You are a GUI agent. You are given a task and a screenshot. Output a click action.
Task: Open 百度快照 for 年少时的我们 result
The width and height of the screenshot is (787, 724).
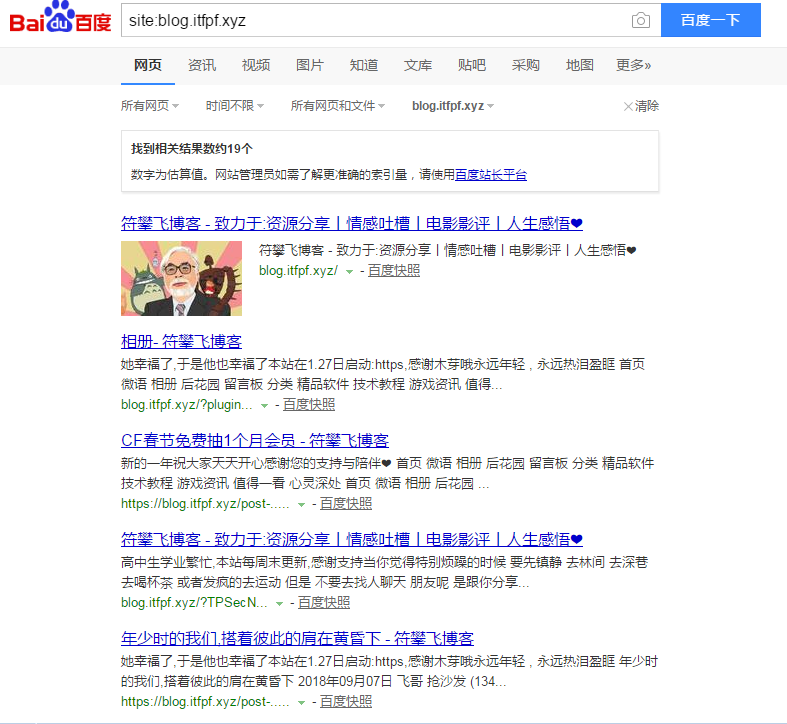point(346,701)
